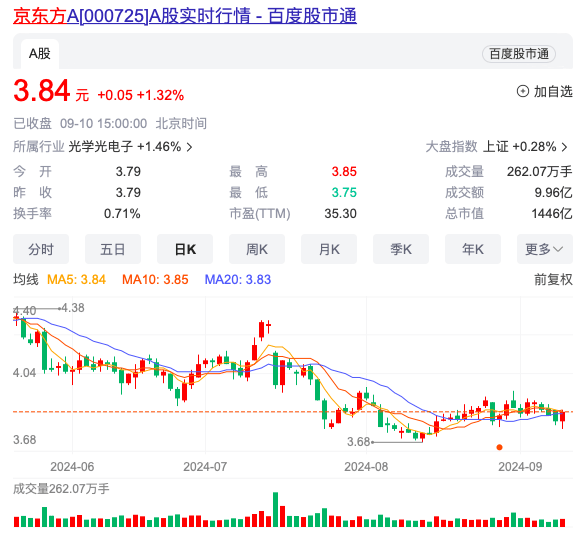Click the orange dot marker on the chart
The height and width of the screenshot is (536, 581).
click(x=499, y=447)
